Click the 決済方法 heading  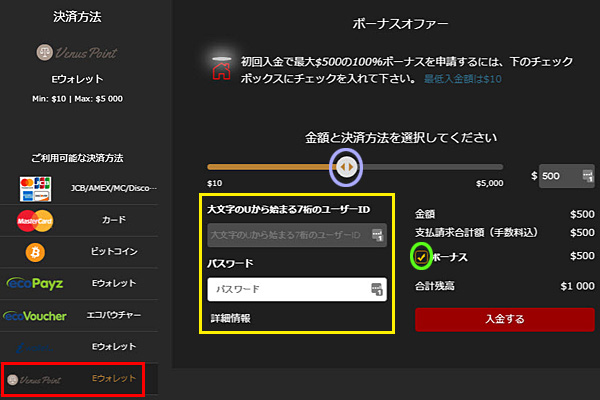tap(77, 16)
